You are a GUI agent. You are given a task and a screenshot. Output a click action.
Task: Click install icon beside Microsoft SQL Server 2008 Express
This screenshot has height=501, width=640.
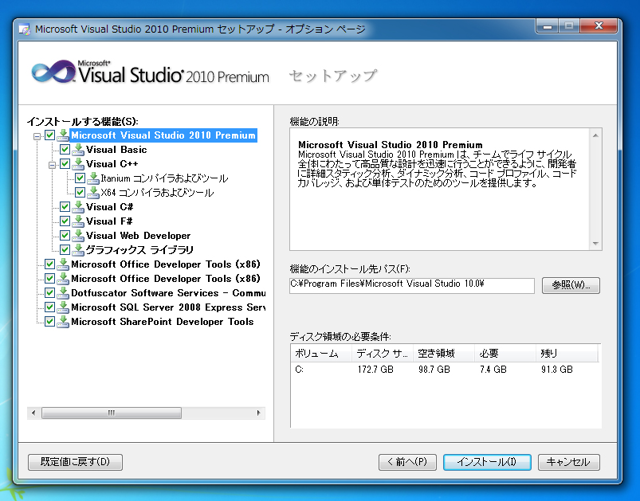point(63,307)
